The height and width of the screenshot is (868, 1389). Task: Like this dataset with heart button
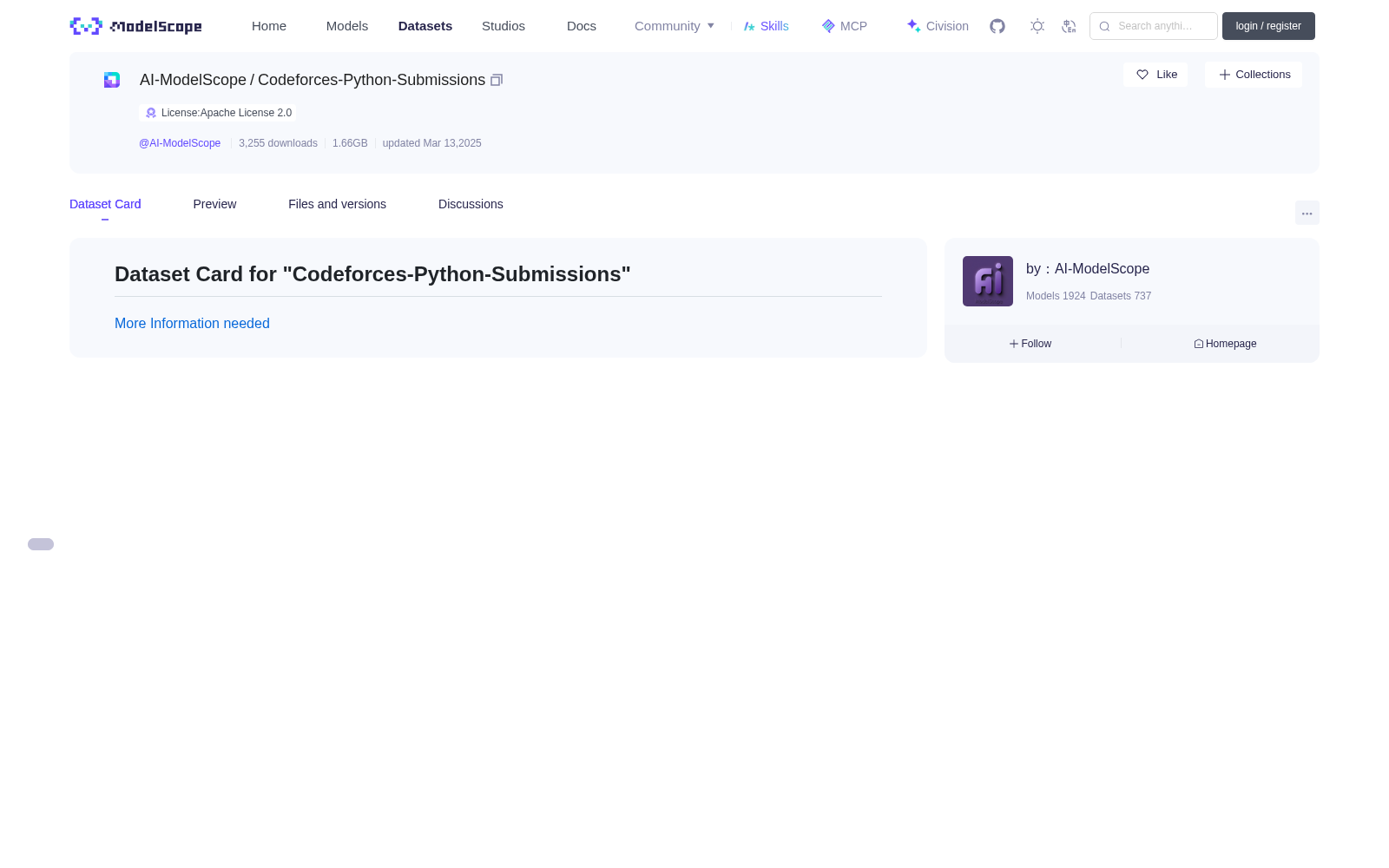1155,75
